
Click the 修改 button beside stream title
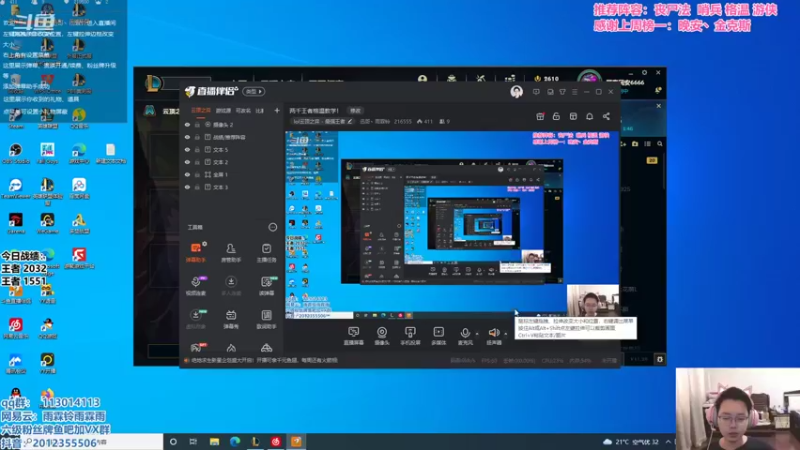pyautogui.click(x=355, y=111)
